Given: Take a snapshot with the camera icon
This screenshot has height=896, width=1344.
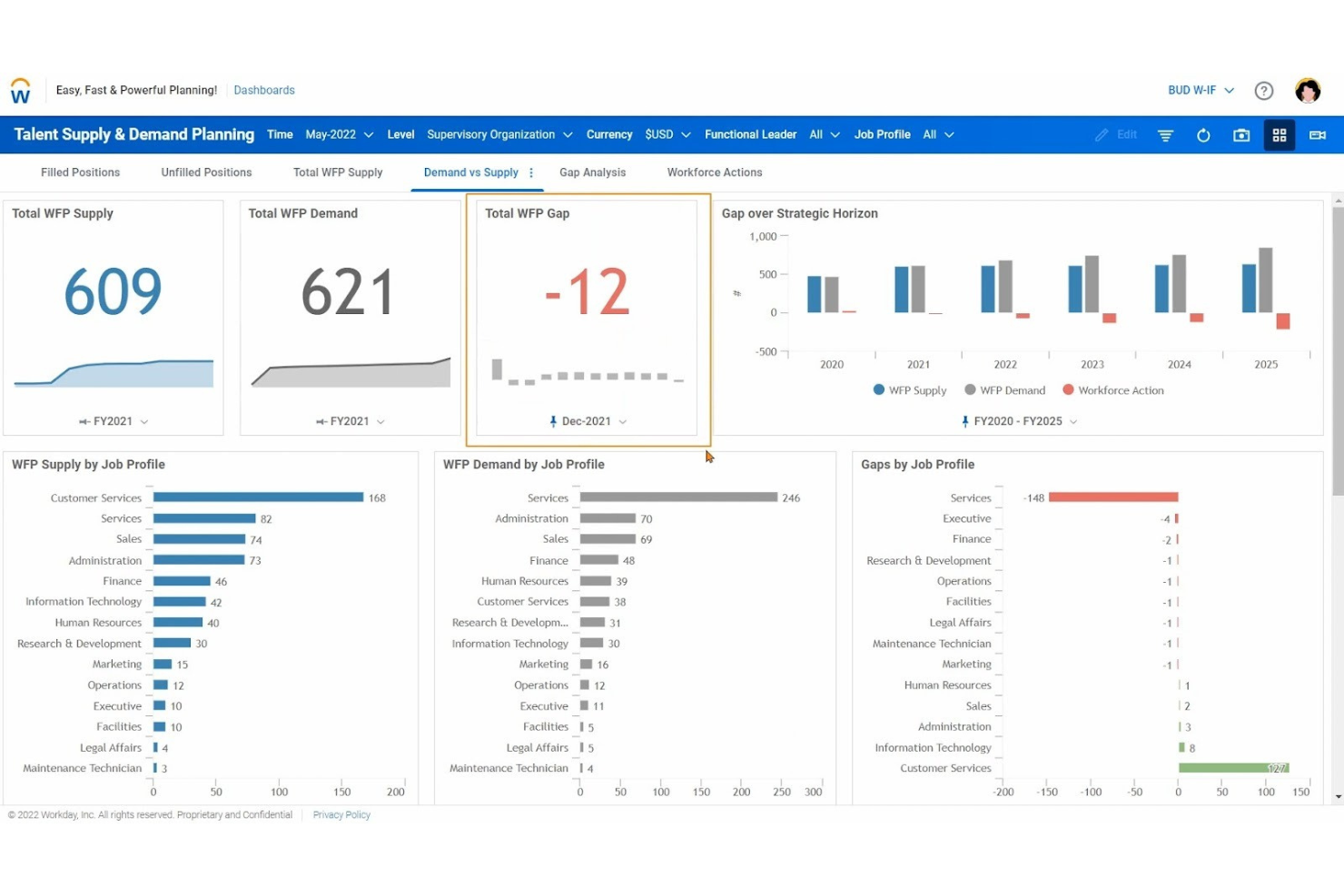Looking at the screenshot, I should [x=1241, y=134].
